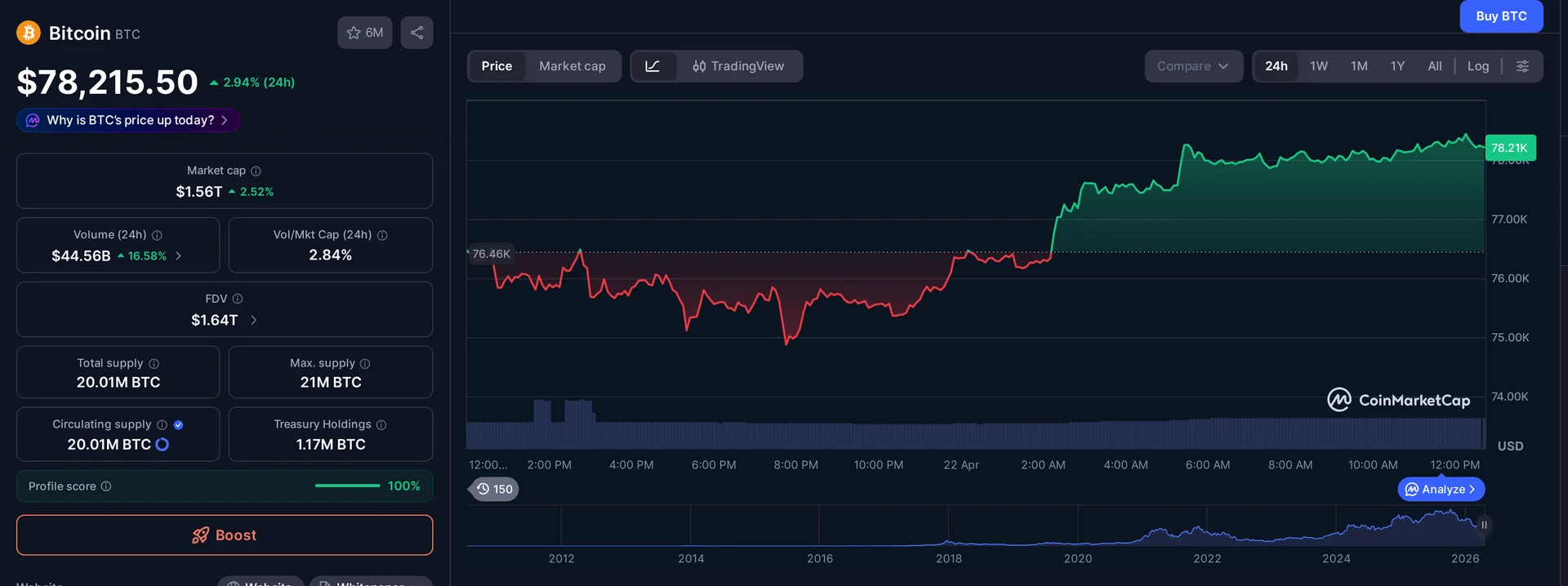The image size is (1568, 586).
Task: Click the Analyze button
Action: click(1441, 489)
